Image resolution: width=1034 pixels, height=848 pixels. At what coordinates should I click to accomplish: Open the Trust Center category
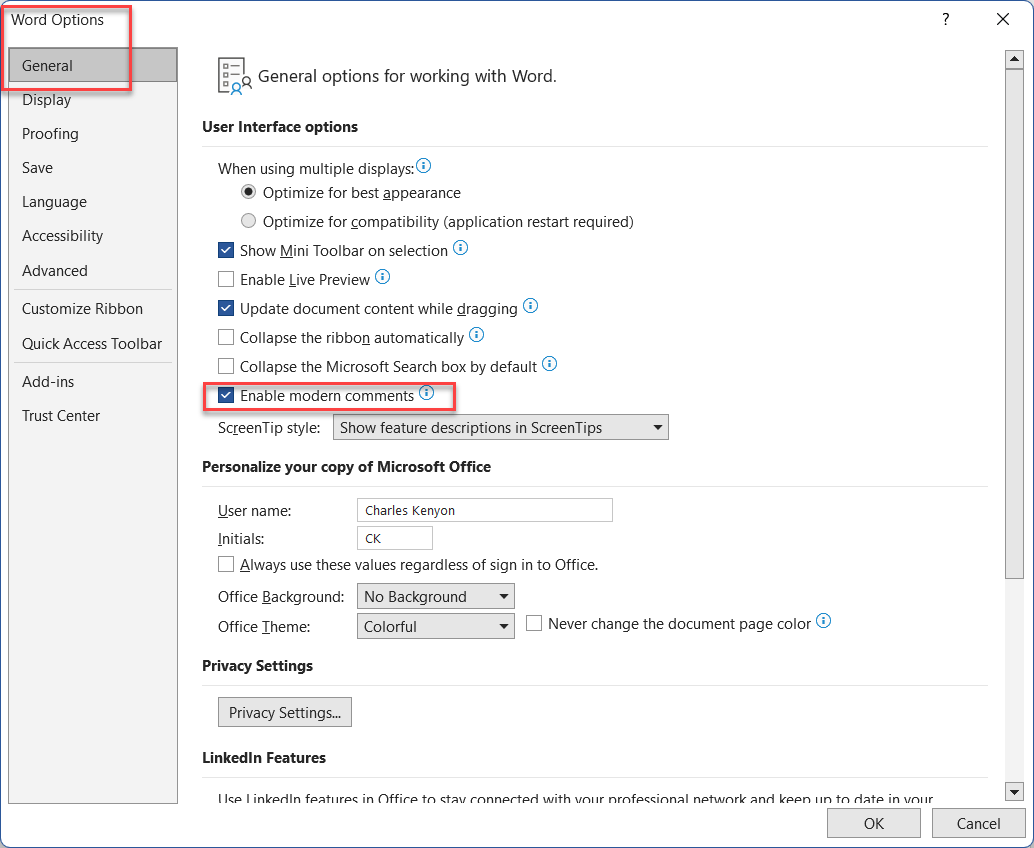[x=93, y=416]
